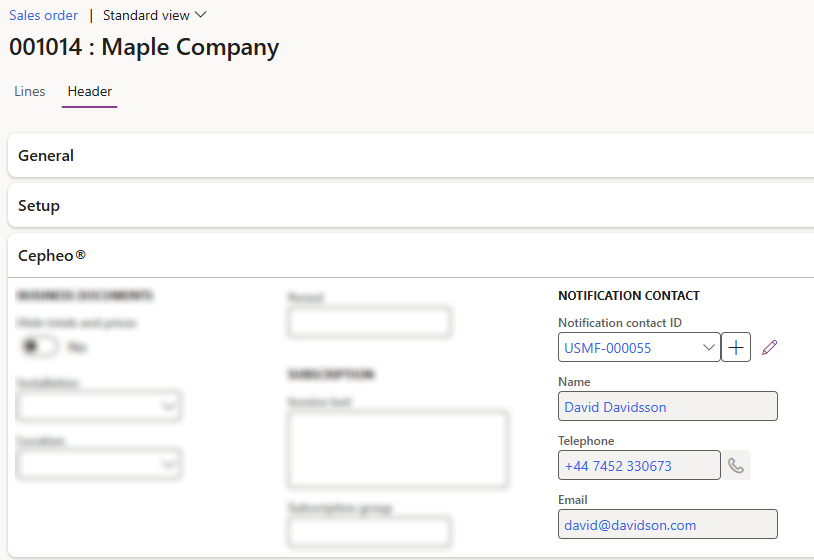
Task: Click the phone call icon next to Telephone
Action: click(736, 465)
